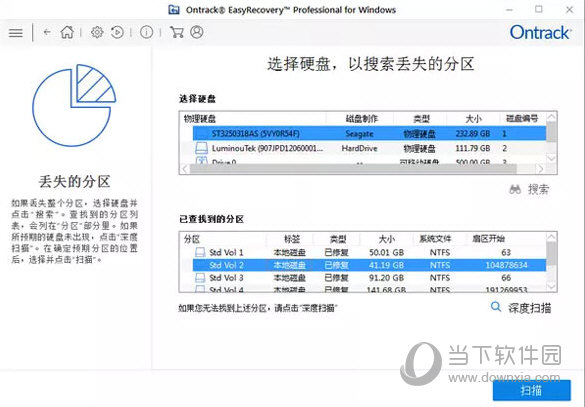
Task: Minimize the EasyRecovery window
Action: tap(509, 10)
